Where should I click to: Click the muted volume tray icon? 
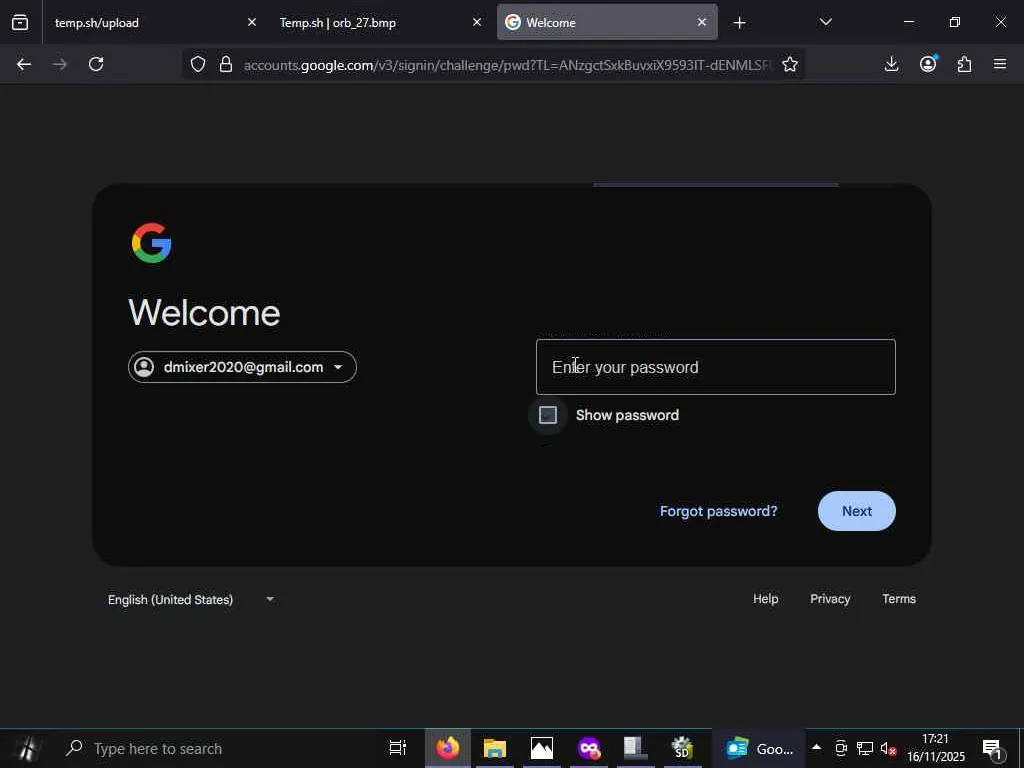tap(888, 748)
